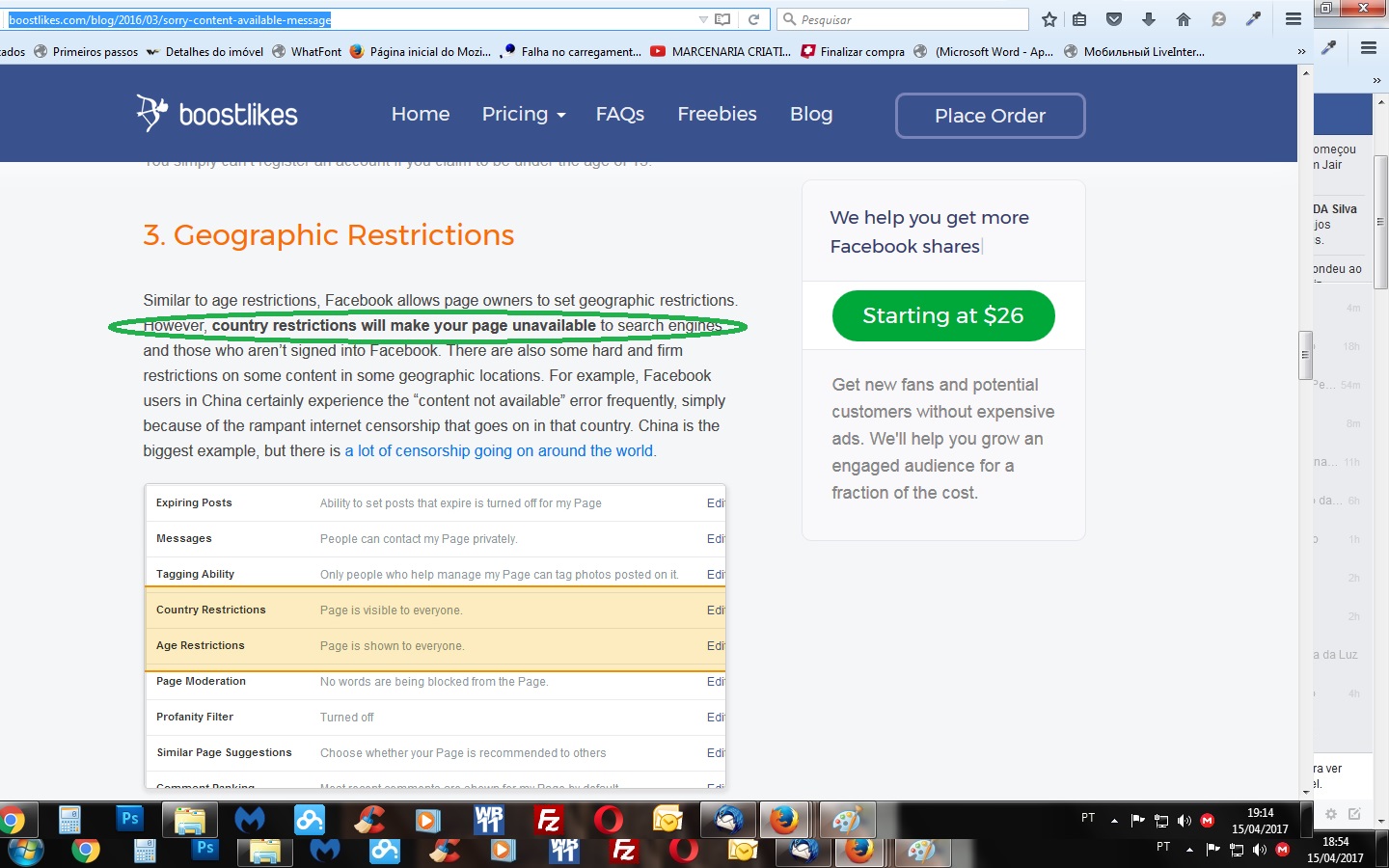Launch Opera from the upper taskbar

tap(609, 821)
